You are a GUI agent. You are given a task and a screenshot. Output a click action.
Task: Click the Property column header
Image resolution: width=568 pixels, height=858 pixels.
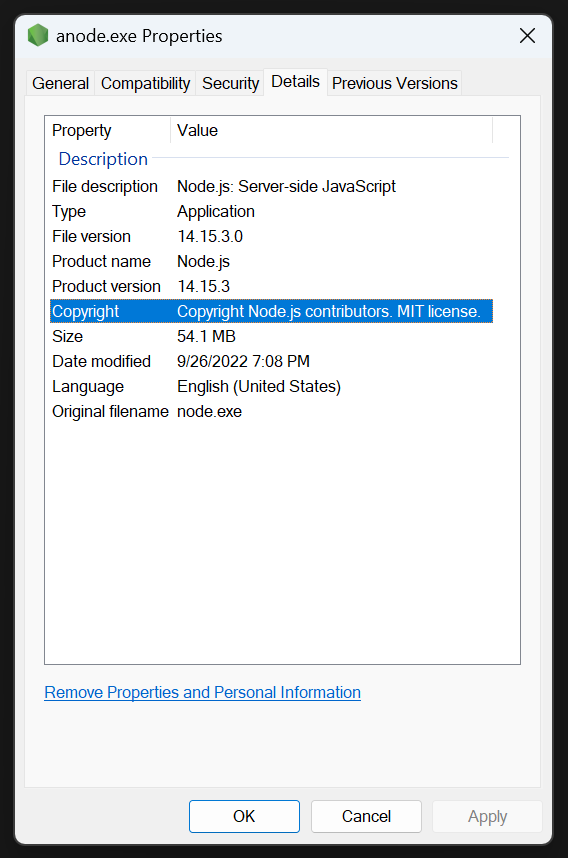tap(108, 130)
